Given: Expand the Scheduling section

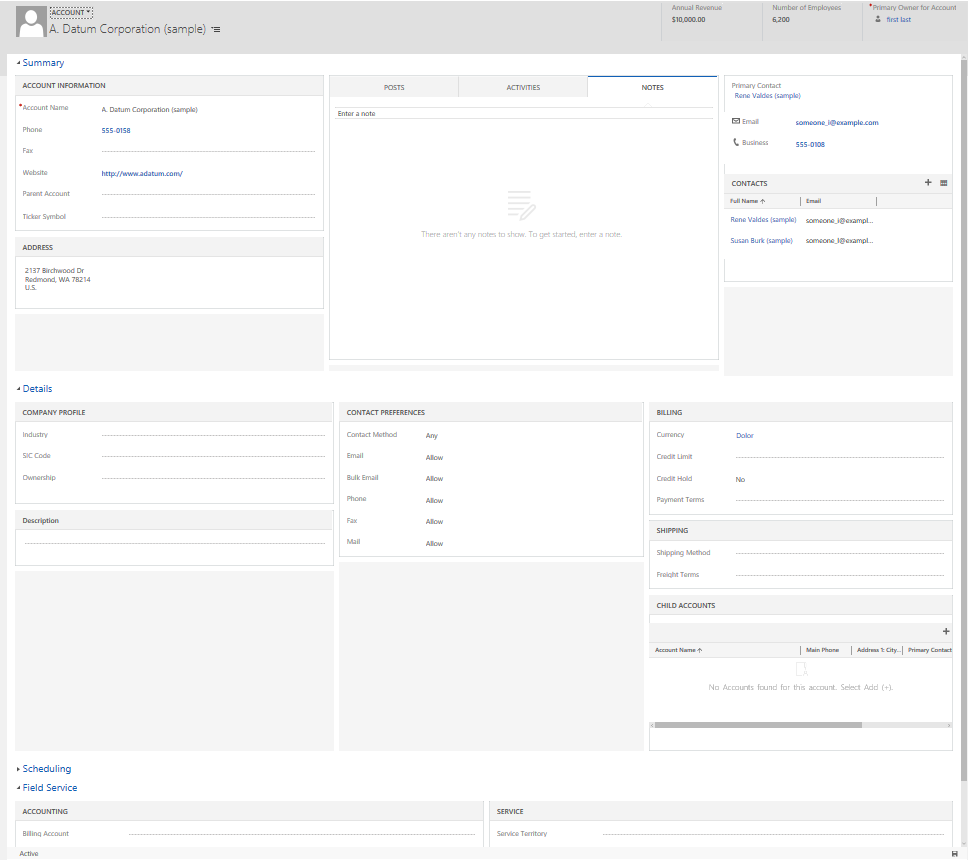Looking at the screenshot, I should (x=46, y=769).
